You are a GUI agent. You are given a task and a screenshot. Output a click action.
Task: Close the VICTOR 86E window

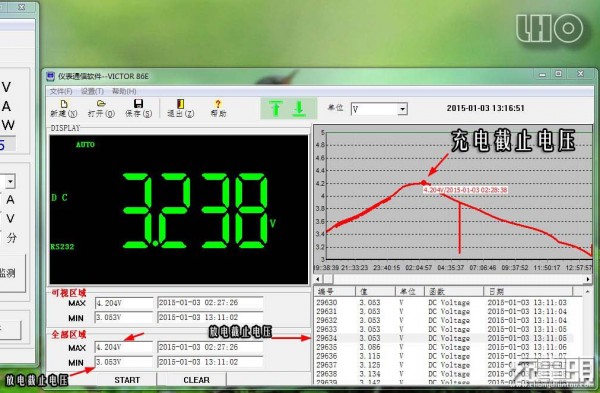[580, 73]
